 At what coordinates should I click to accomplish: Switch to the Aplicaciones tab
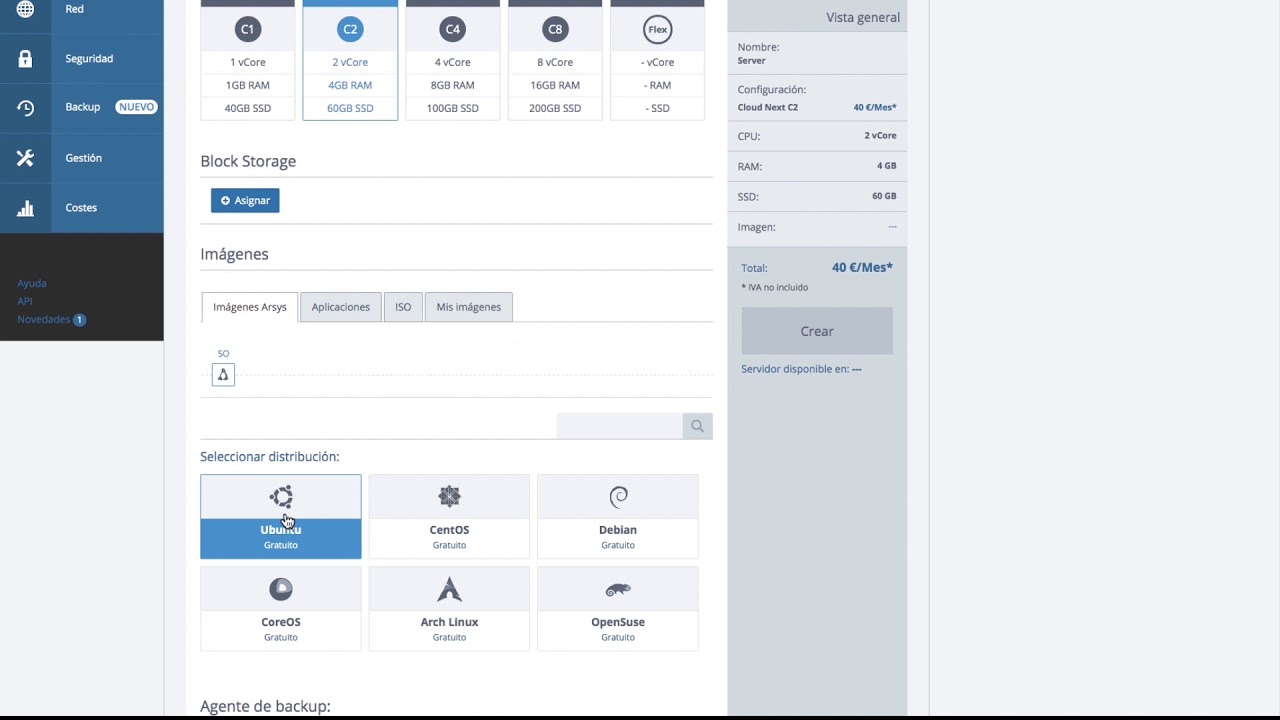coord(341,307)
